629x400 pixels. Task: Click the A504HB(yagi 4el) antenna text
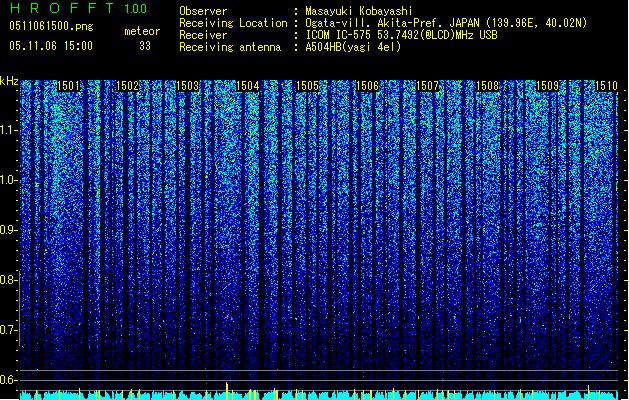click(x=353, y=47)
